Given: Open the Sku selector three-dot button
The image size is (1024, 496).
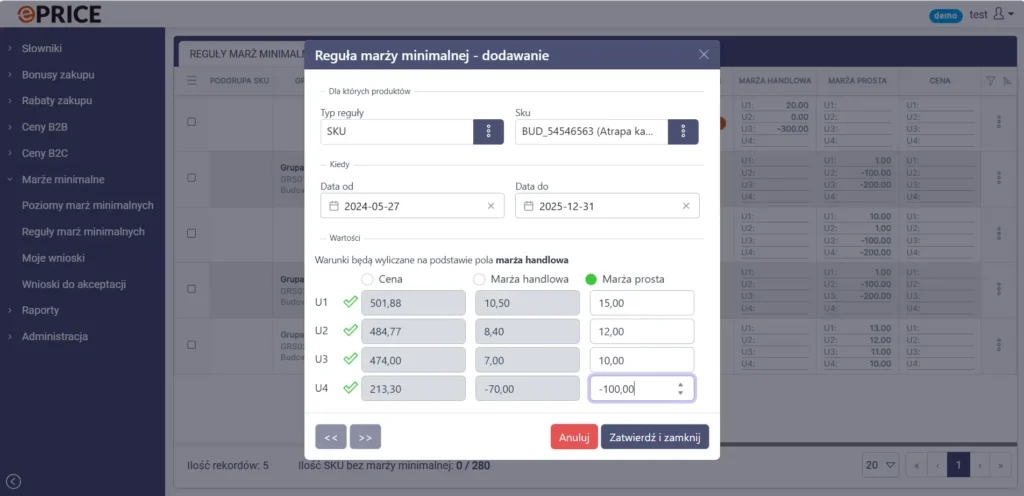Looking at the screenshot, I should 683,132.
